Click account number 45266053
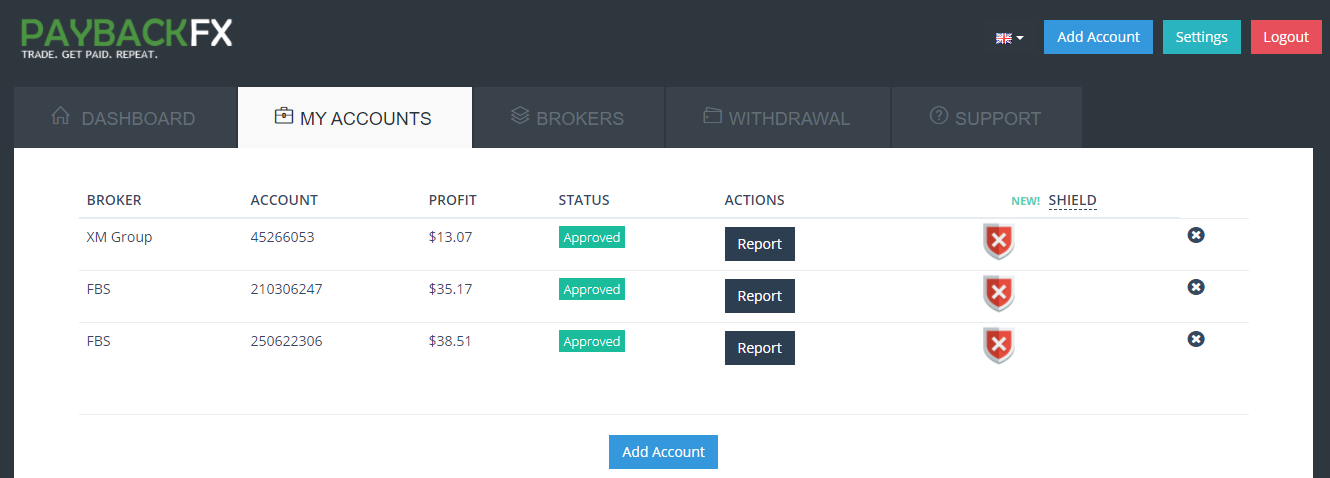 point(283,238)
